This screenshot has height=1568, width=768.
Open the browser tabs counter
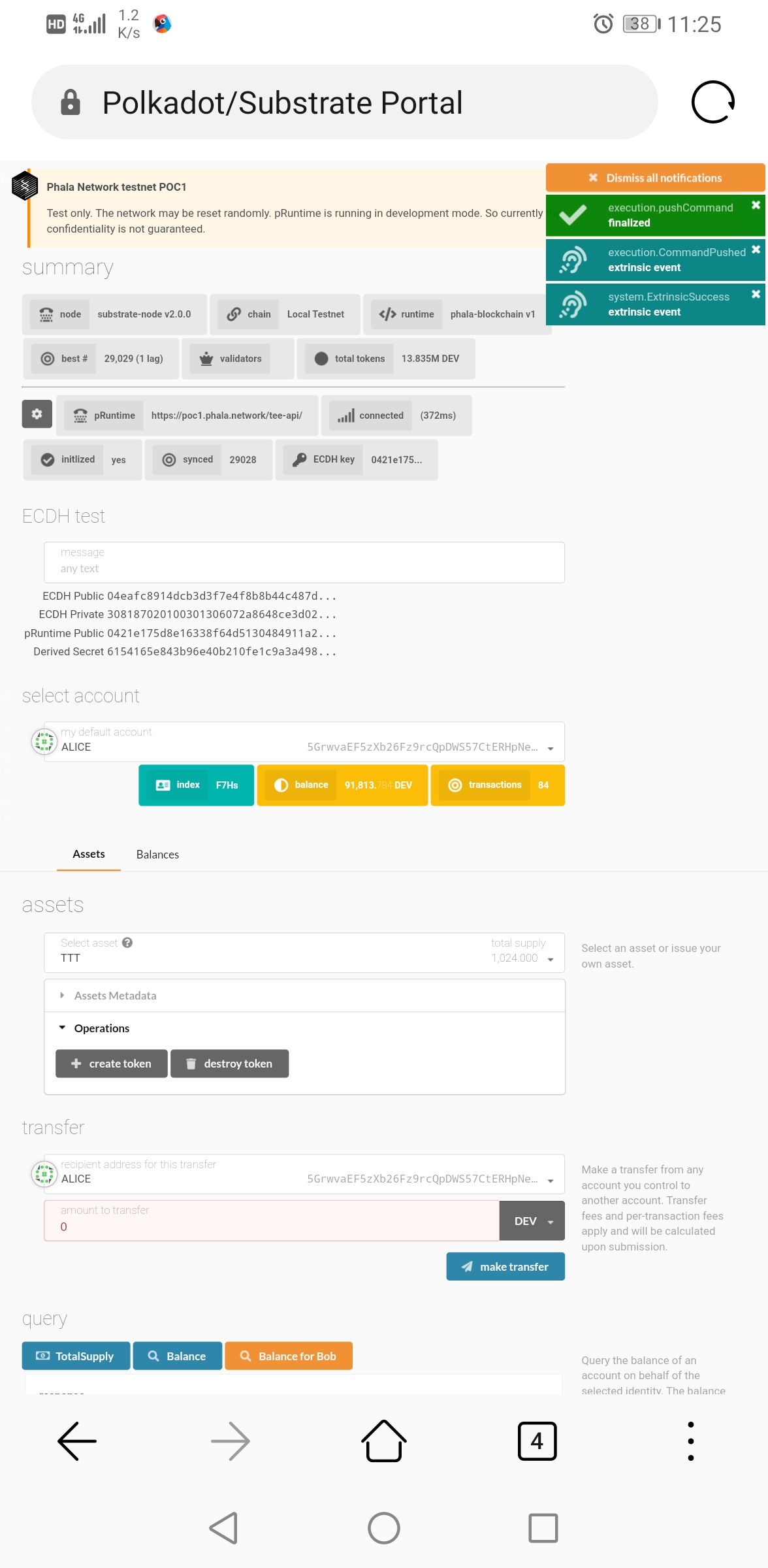coord(537,1441)
